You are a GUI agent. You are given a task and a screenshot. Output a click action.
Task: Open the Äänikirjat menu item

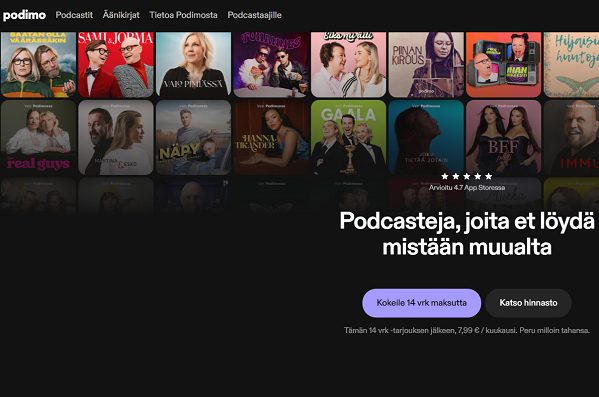[x=121, y=15]
